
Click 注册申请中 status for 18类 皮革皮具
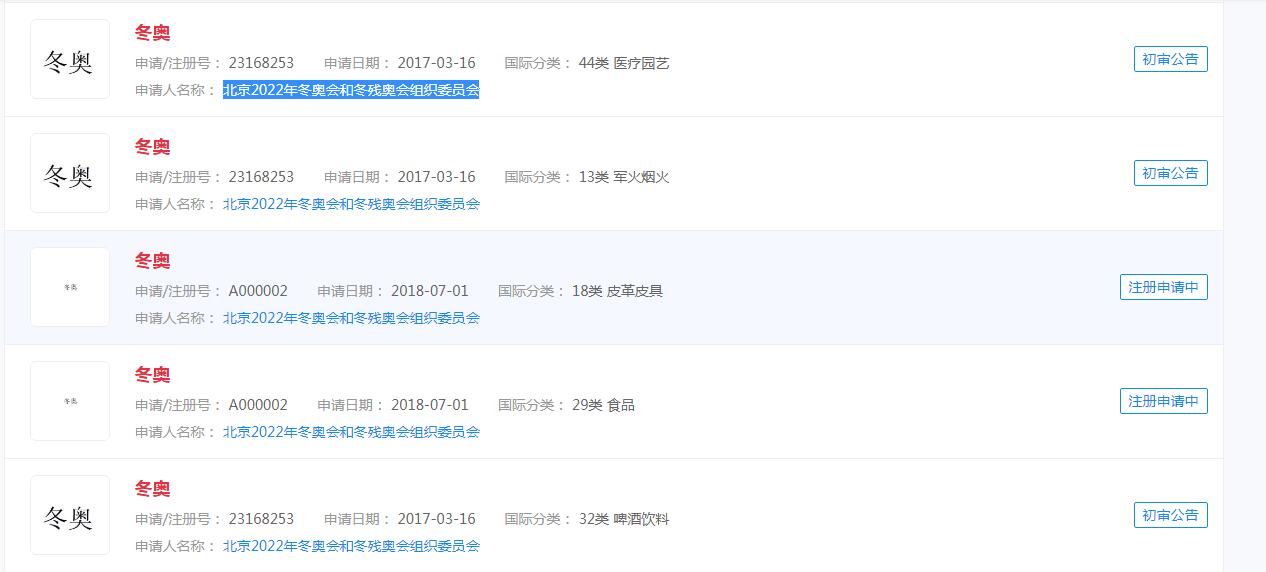[1164, 287]
